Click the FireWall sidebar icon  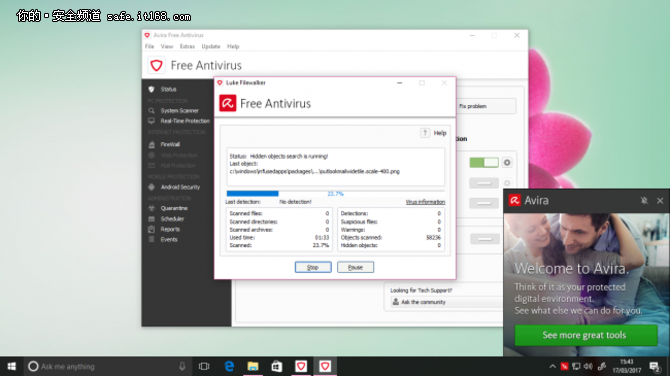pos(151,144)
